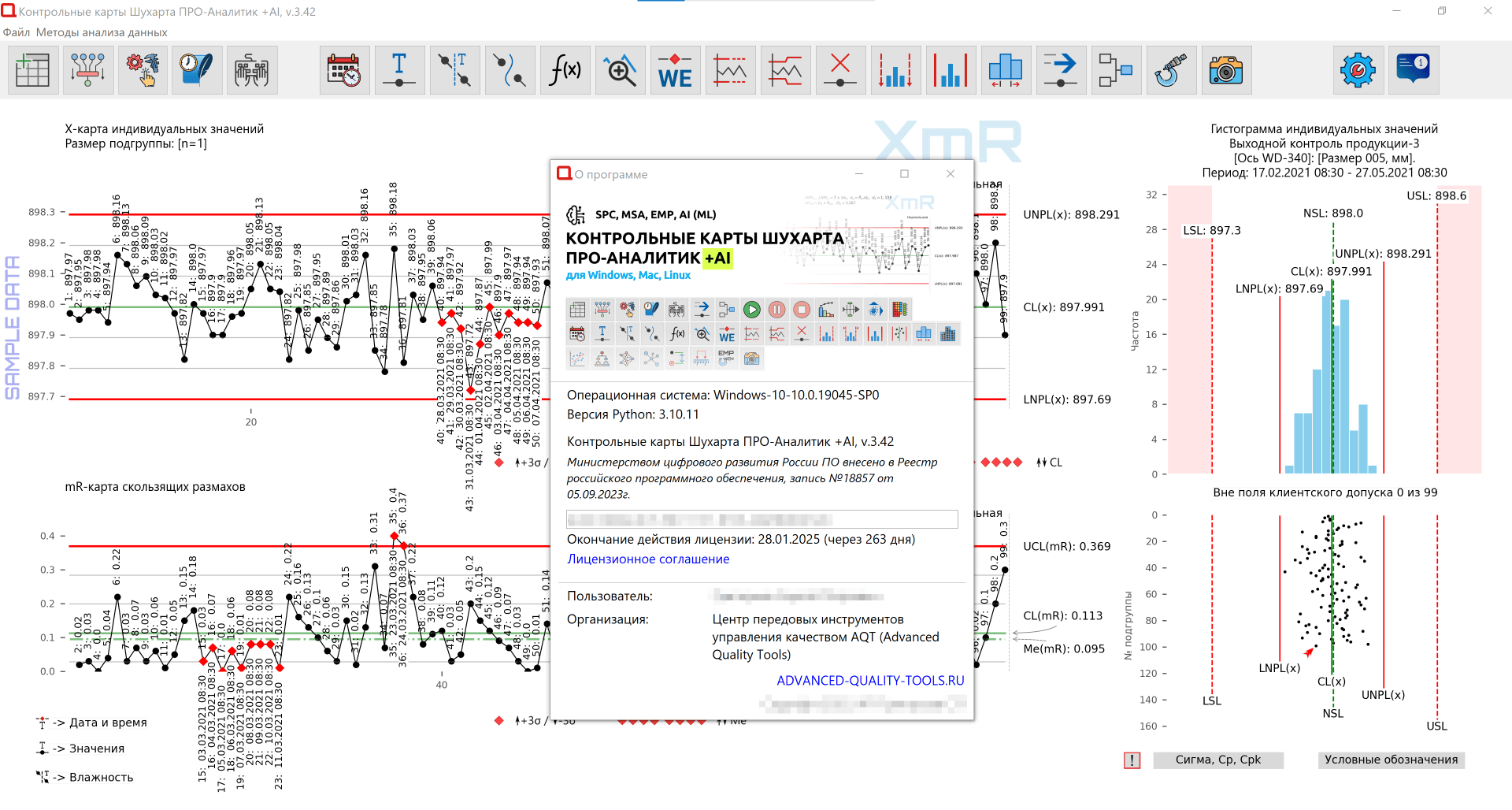
Task: Open the Лицензионное соглашение link
Action: (x=648, y=559)
